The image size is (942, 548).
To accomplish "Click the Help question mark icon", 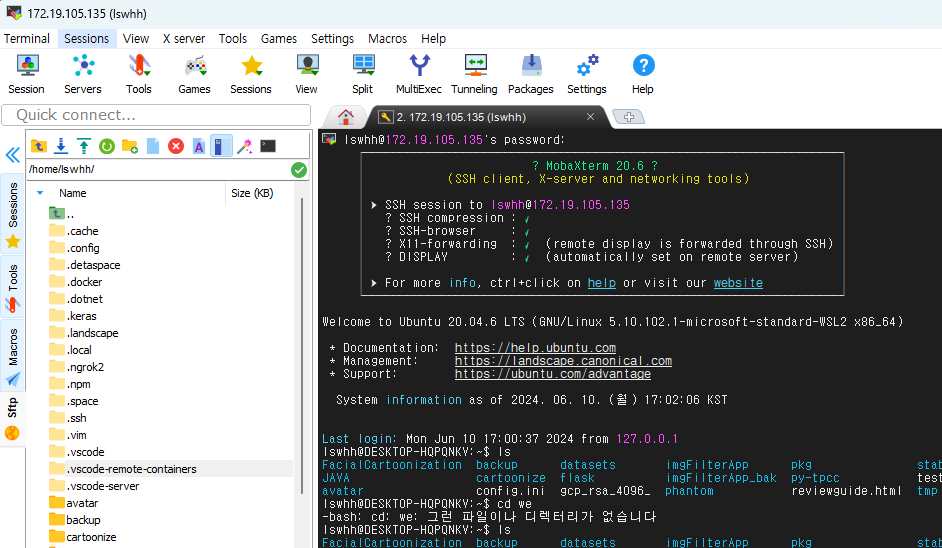I will (x=643, y=74).
